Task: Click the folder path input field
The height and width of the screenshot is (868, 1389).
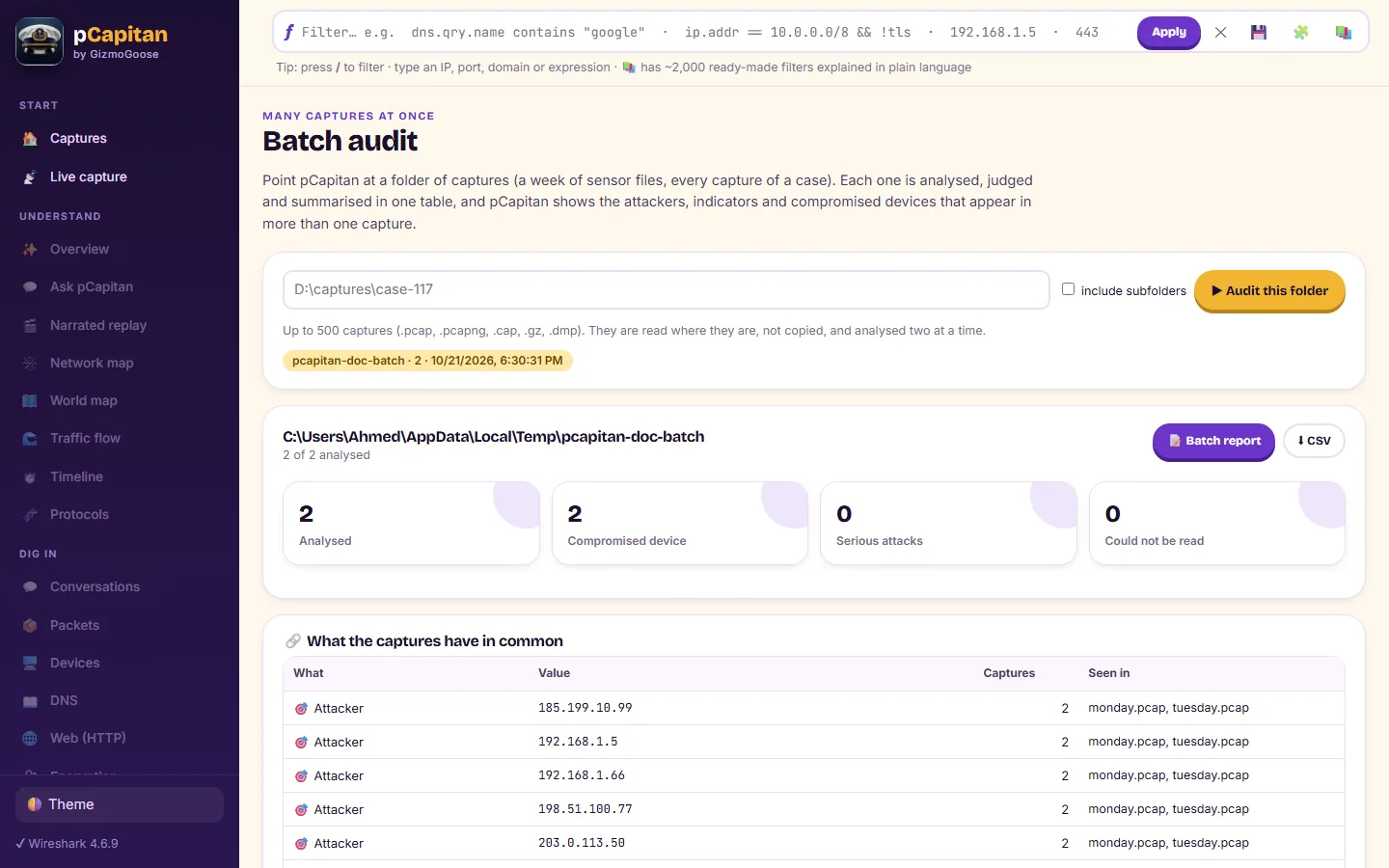Action: click(666, 289)
